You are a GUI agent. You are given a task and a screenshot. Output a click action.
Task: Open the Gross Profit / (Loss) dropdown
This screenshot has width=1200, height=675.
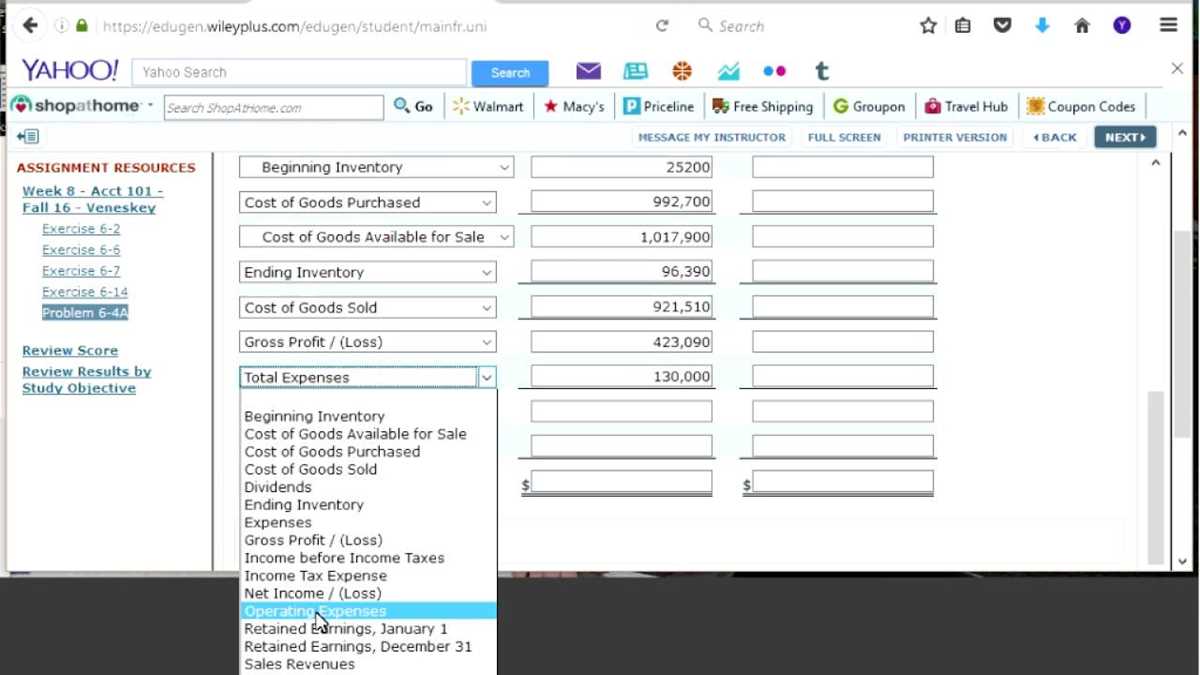[x=367, y=342]
